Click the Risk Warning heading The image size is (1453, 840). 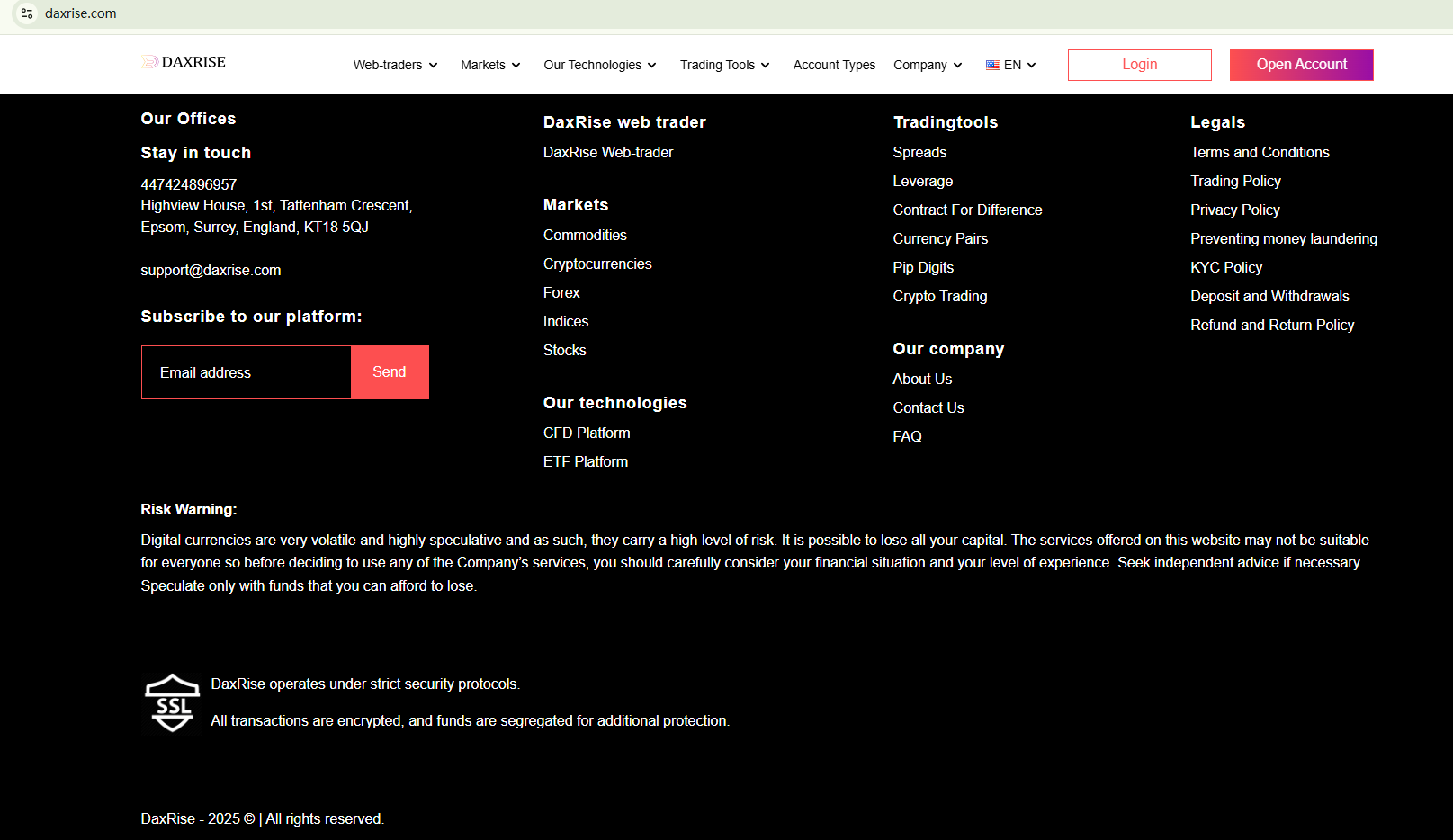(x=189, y=510)
